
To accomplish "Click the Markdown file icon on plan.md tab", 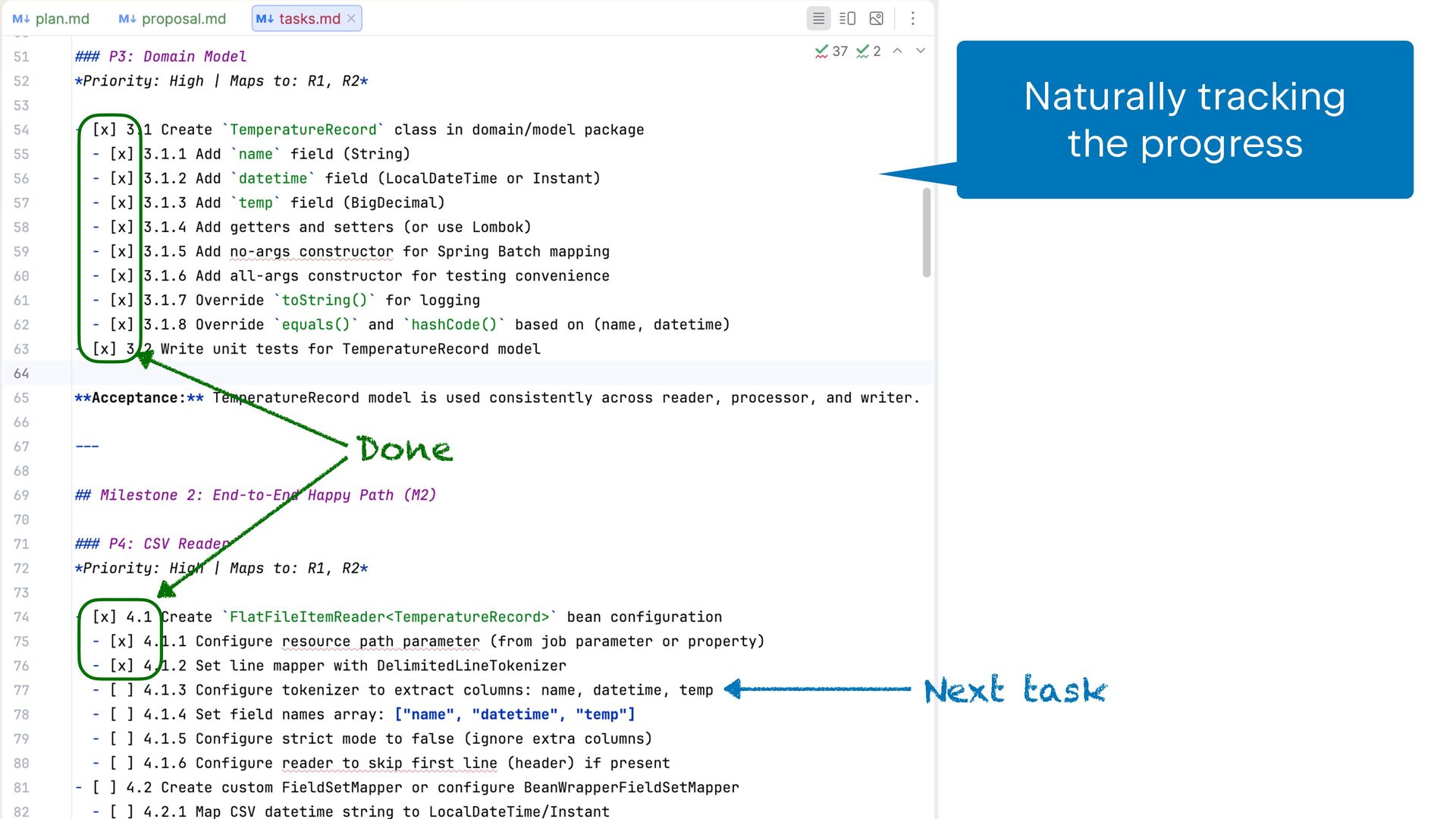I will pyautogui.click(x=20, y=19).
